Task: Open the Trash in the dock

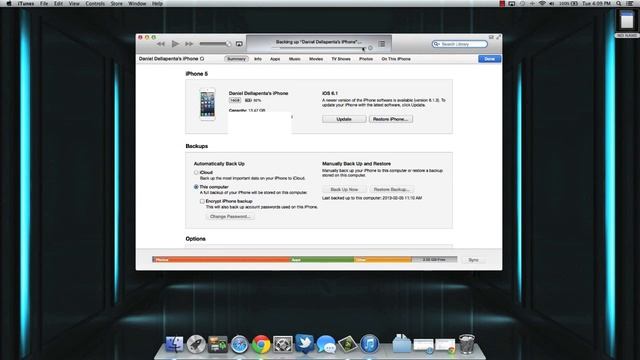Action: 467,344
